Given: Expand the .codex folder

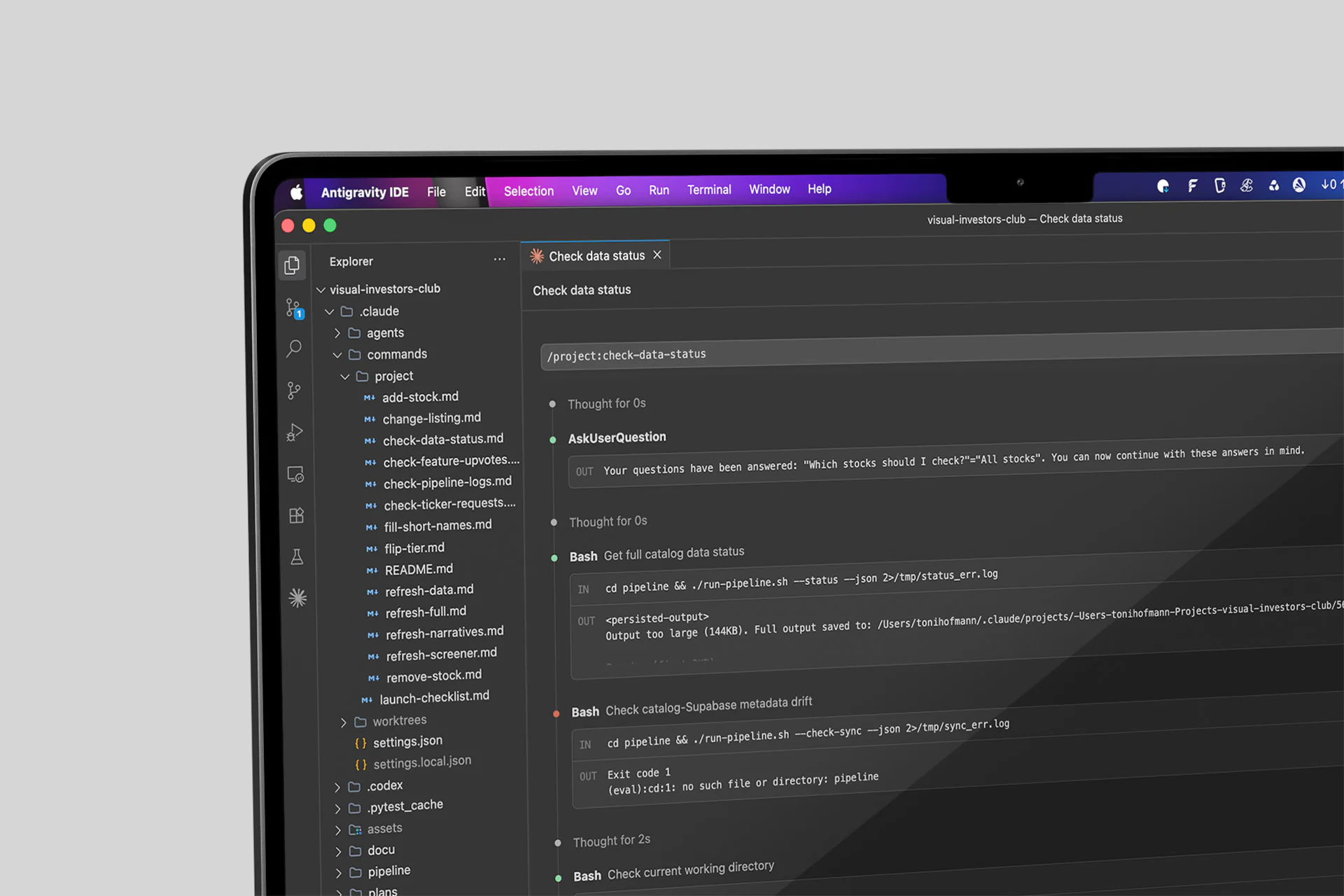Looking at the screenshot, I should pos(337,787).
